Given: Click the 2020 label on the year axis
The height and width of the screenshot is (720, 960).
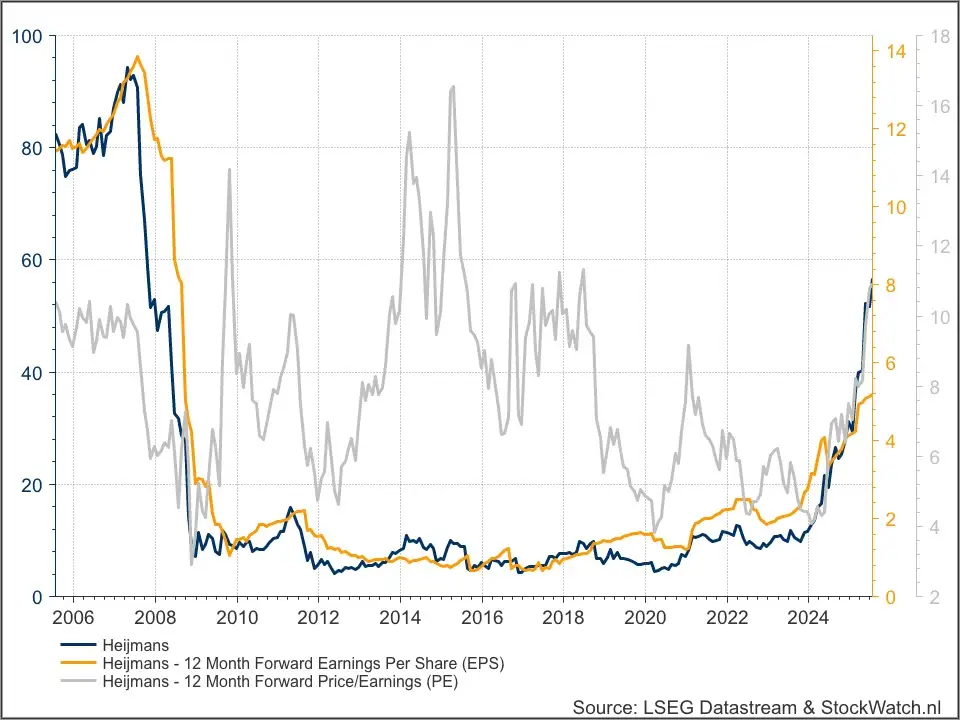Looking at the screenshot, I should coord(645,617).
